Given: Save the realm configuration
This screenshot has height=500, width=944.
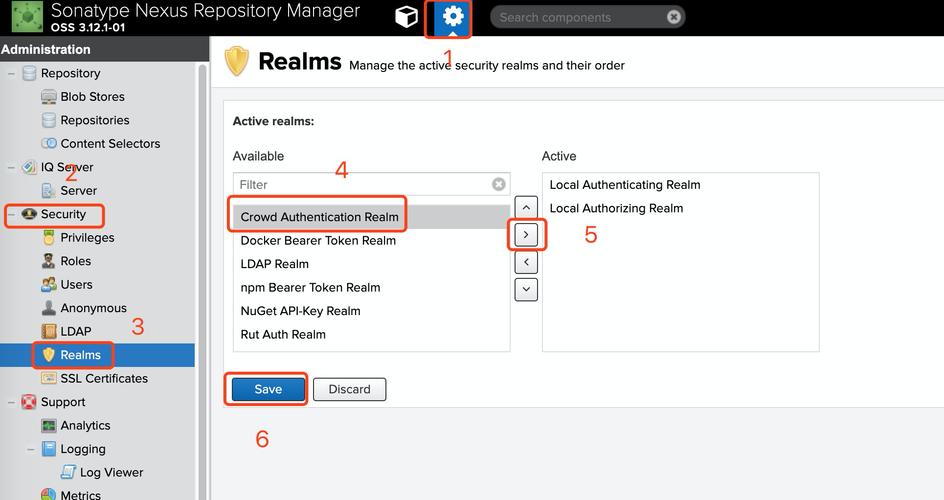Looking at the screenshot, I should coord(268,390).
